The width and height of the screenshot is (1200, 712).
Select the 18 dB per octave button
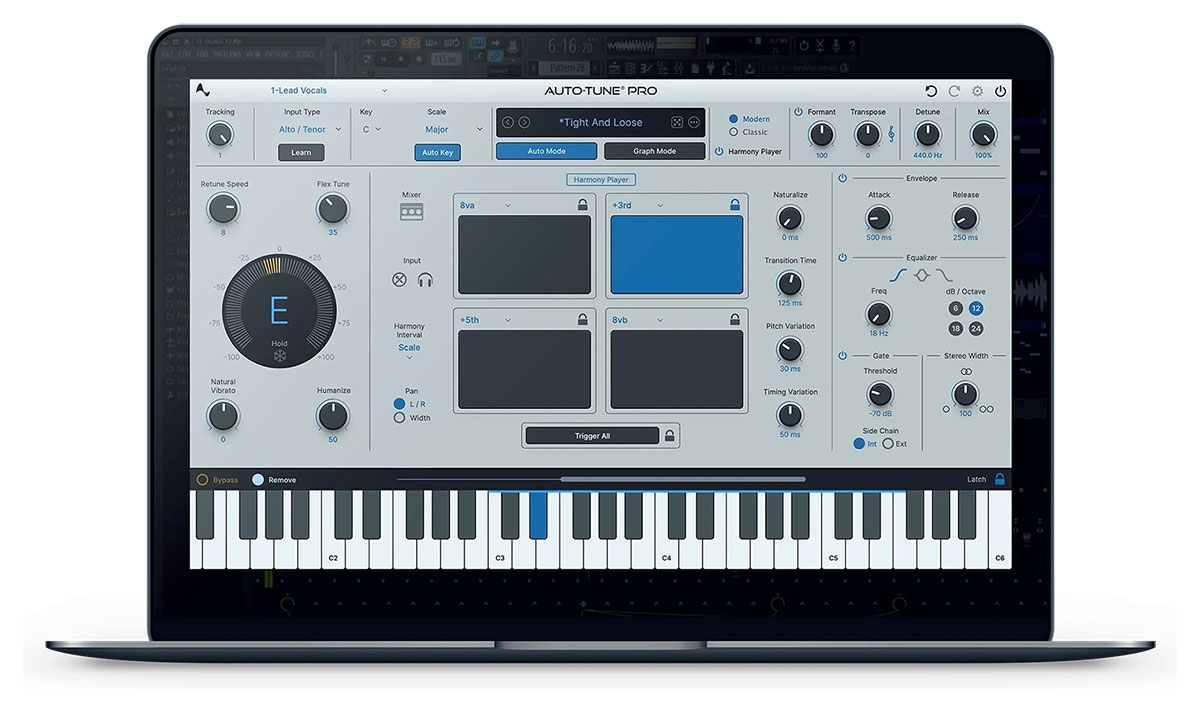coord(955,328)
